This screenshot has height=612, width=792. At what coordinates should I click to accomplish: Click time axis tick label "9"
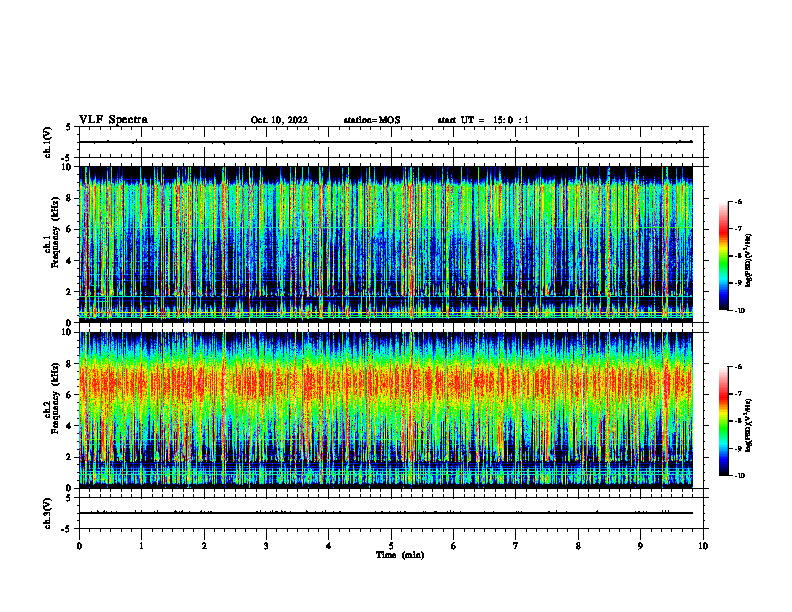(640, 546)
